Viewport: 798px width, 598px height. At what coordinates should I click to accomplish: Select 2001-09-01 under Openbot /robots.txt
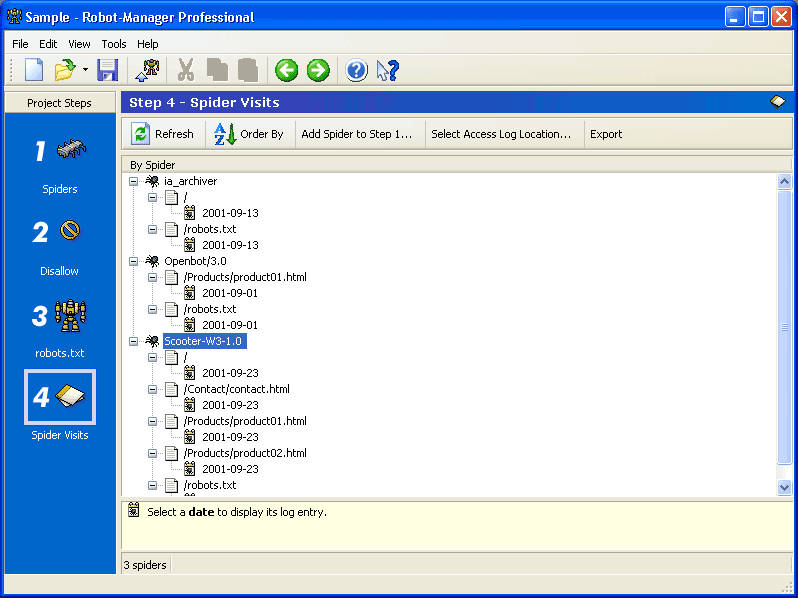tap(230, 325)
